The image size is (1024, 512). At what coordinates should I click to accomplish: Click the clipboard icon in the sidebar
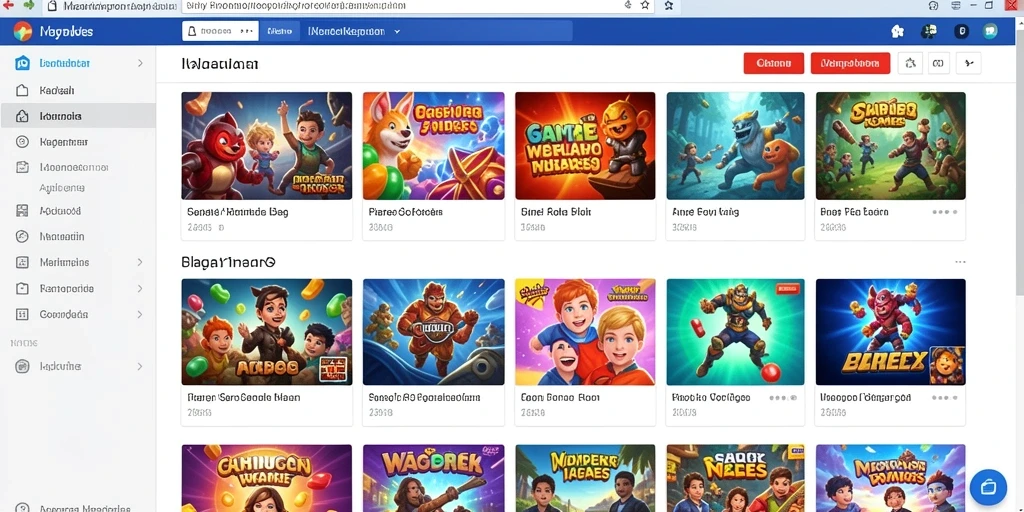point(22,167)
